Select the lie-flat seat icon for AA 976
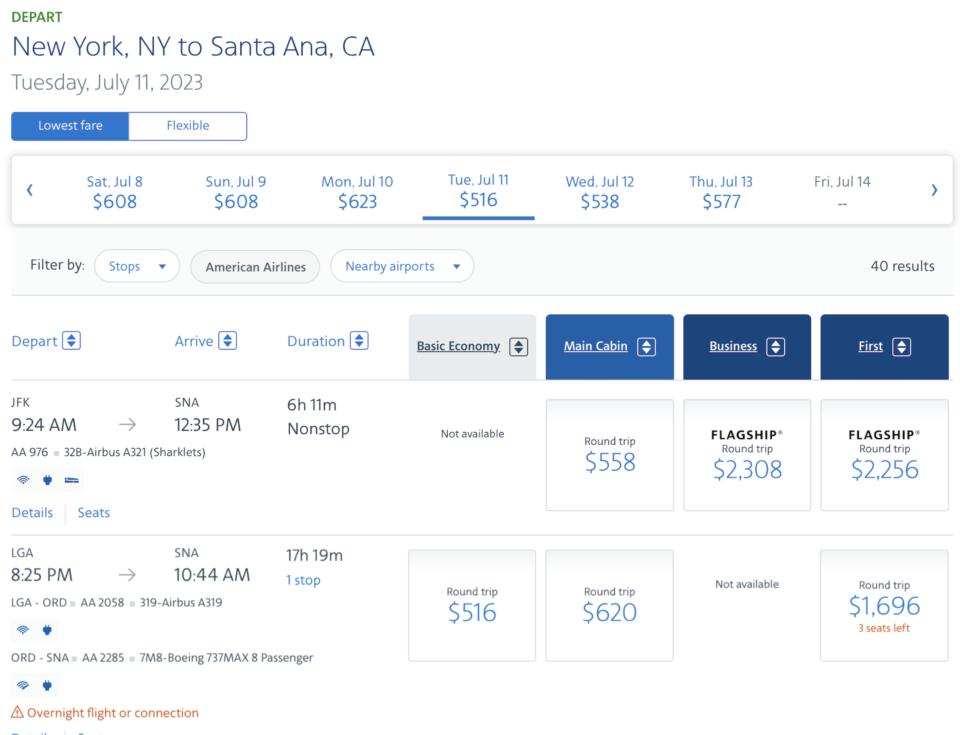The image size is (960, 735). [71, 480]
